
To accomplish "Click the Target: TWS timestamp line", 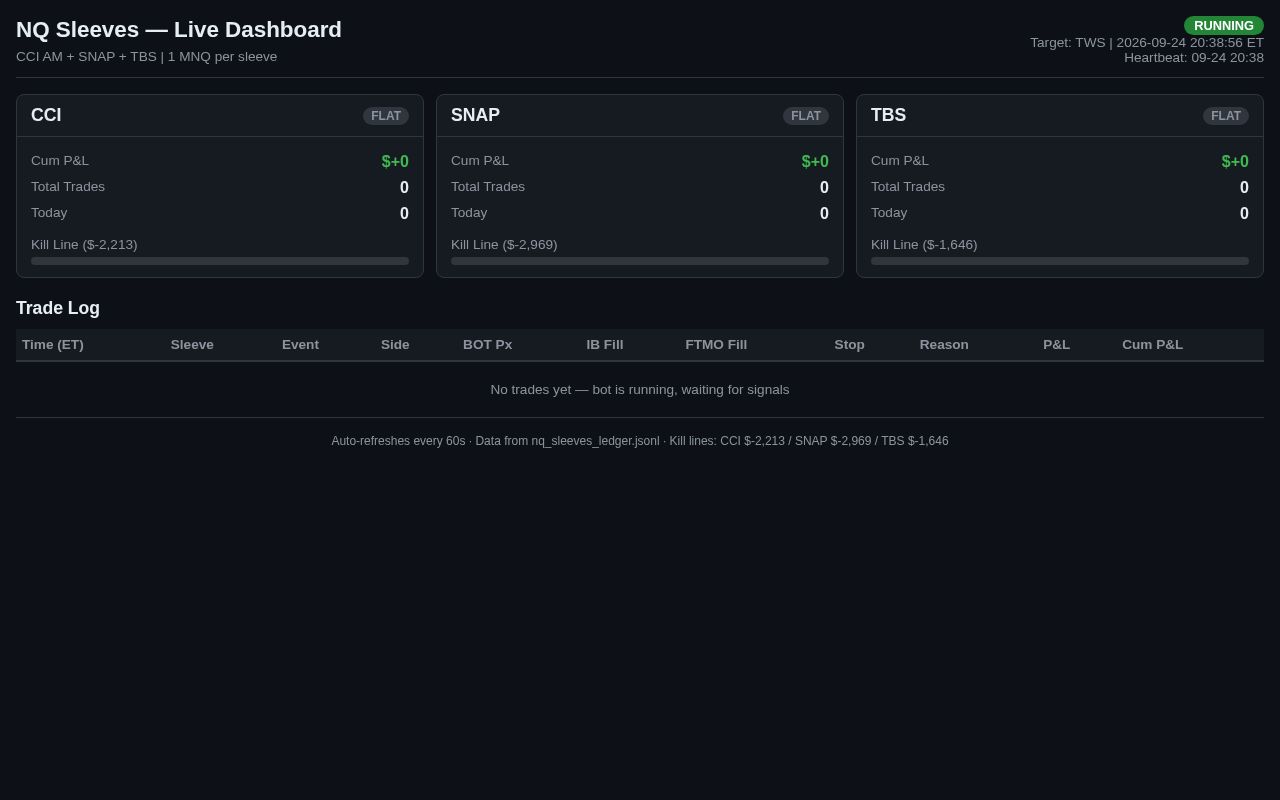I will point(1147,43).
